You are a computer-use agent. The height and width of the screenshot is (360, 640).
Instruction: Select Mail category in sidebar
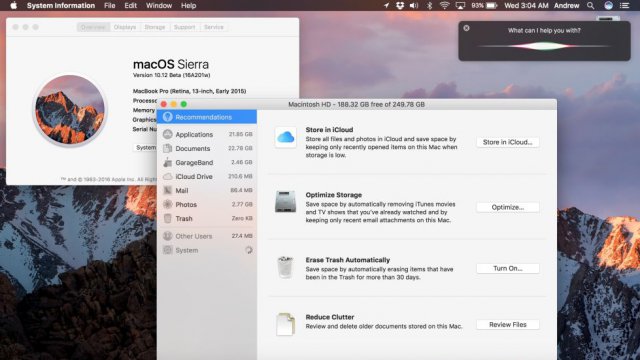(207, 190)
